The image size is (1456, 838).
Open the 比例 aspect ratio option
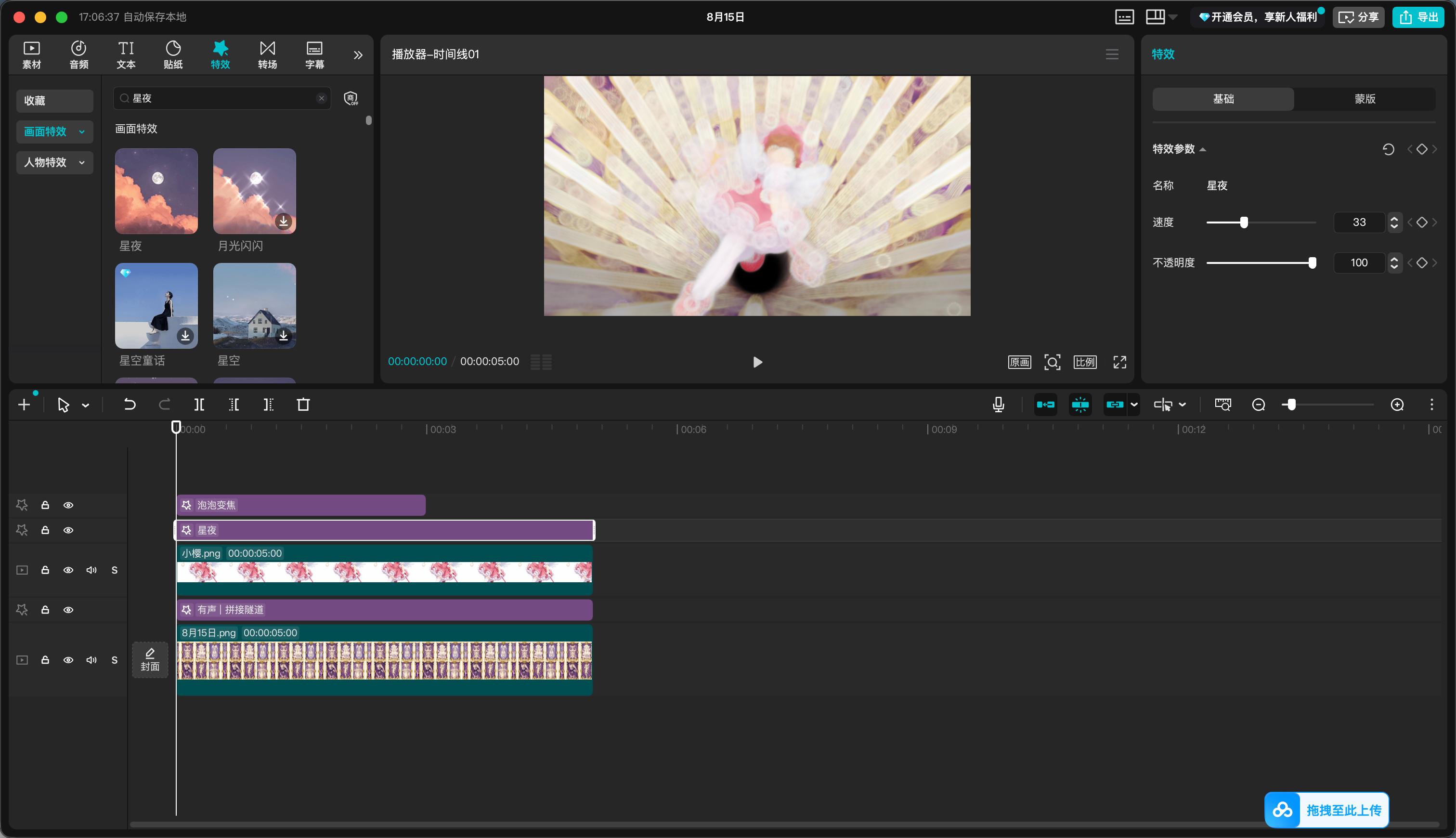tap(1085, 362)
